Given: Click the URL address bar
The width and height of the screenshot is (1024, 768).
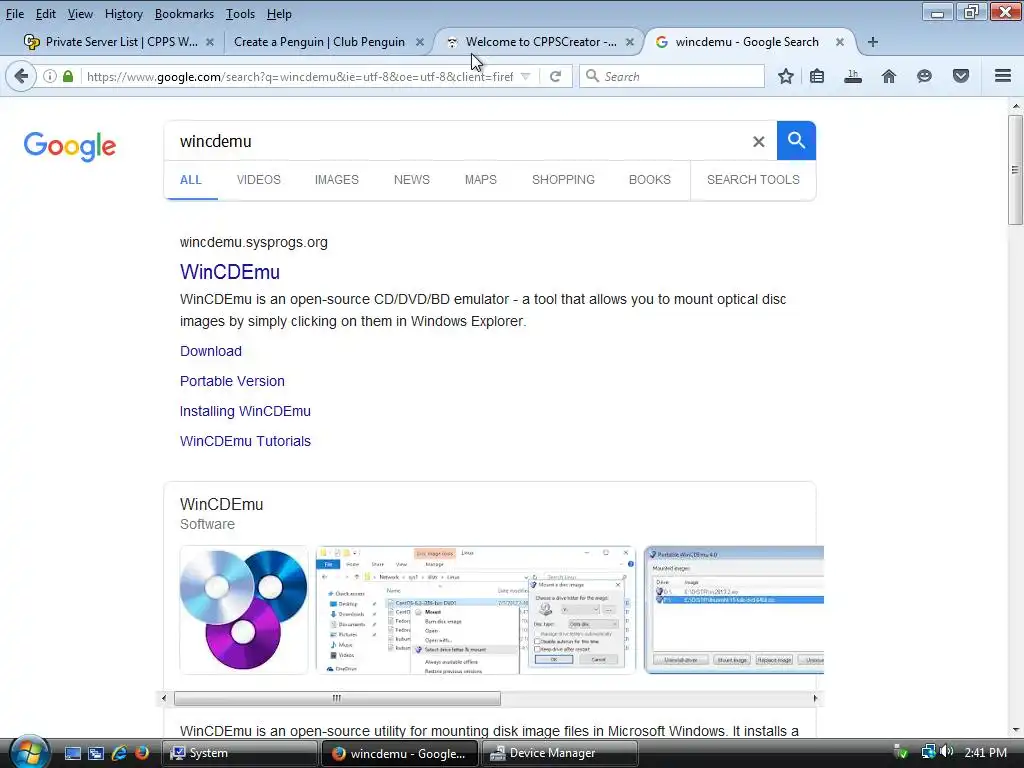Looking at the screenshot, I should click(300, 76).
